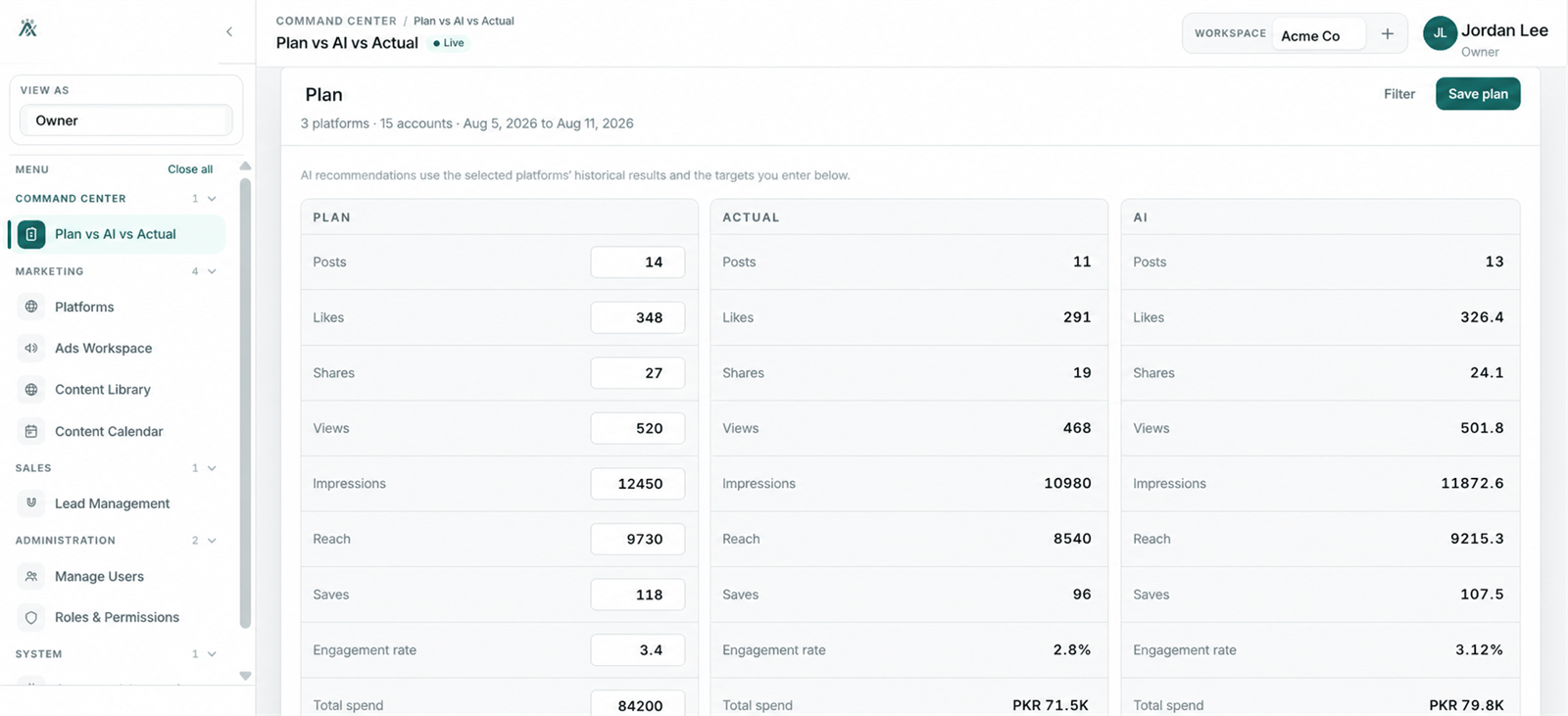This screenshot has height=716, width=1568.
Task: Go to Platforms menu item
Action: pyautogui.click(x=118, y=307)
